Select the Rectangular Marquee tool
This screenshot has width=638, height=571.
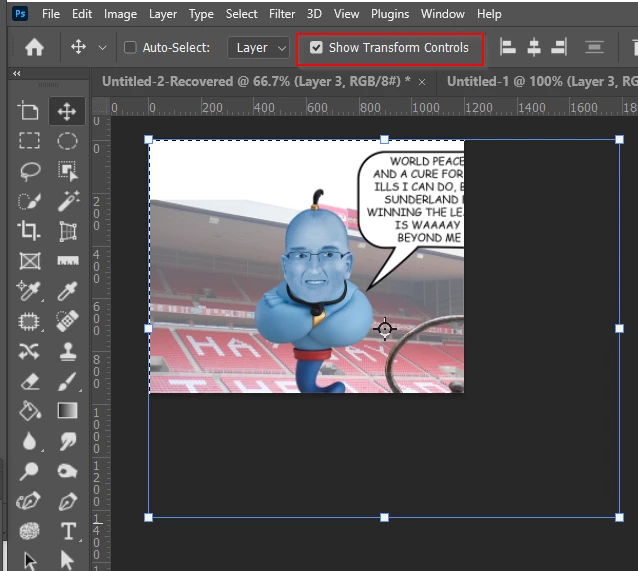[29, 141]
